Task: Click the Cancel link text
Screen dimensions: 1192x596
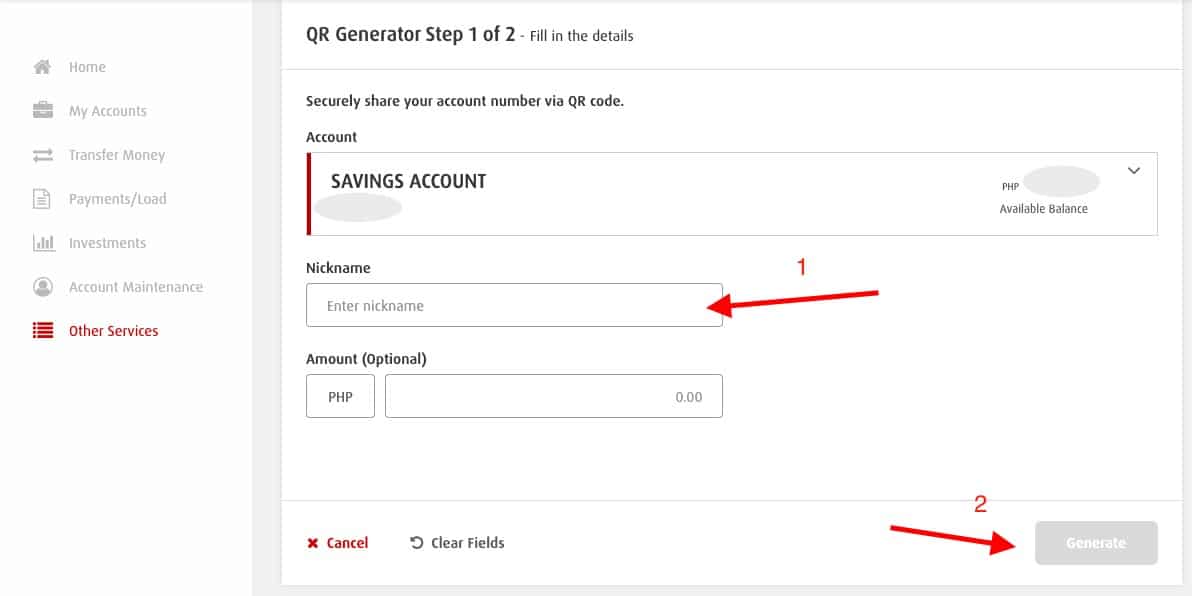Action: (347, 543)
